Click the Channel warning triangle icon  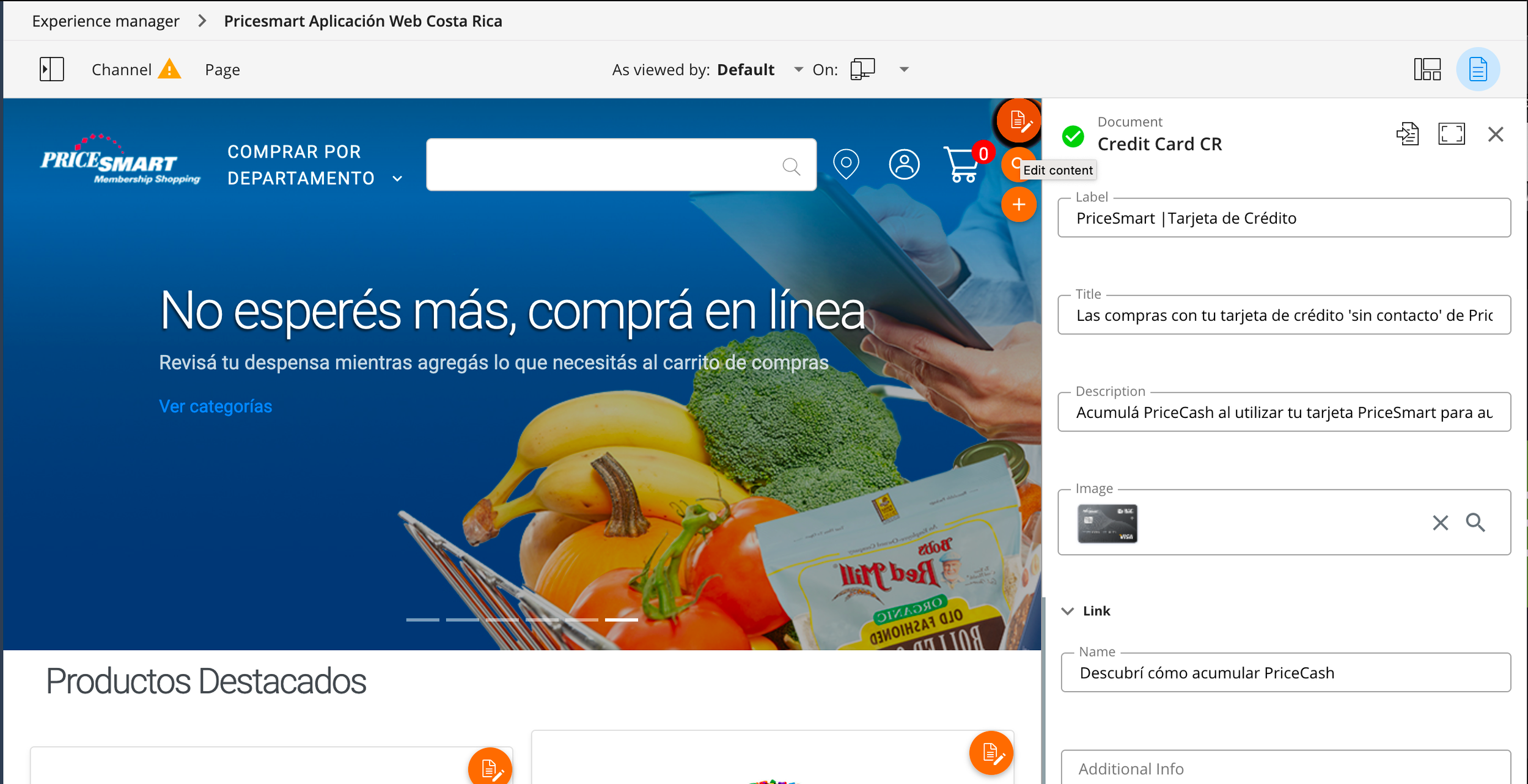tap(169, 69)
